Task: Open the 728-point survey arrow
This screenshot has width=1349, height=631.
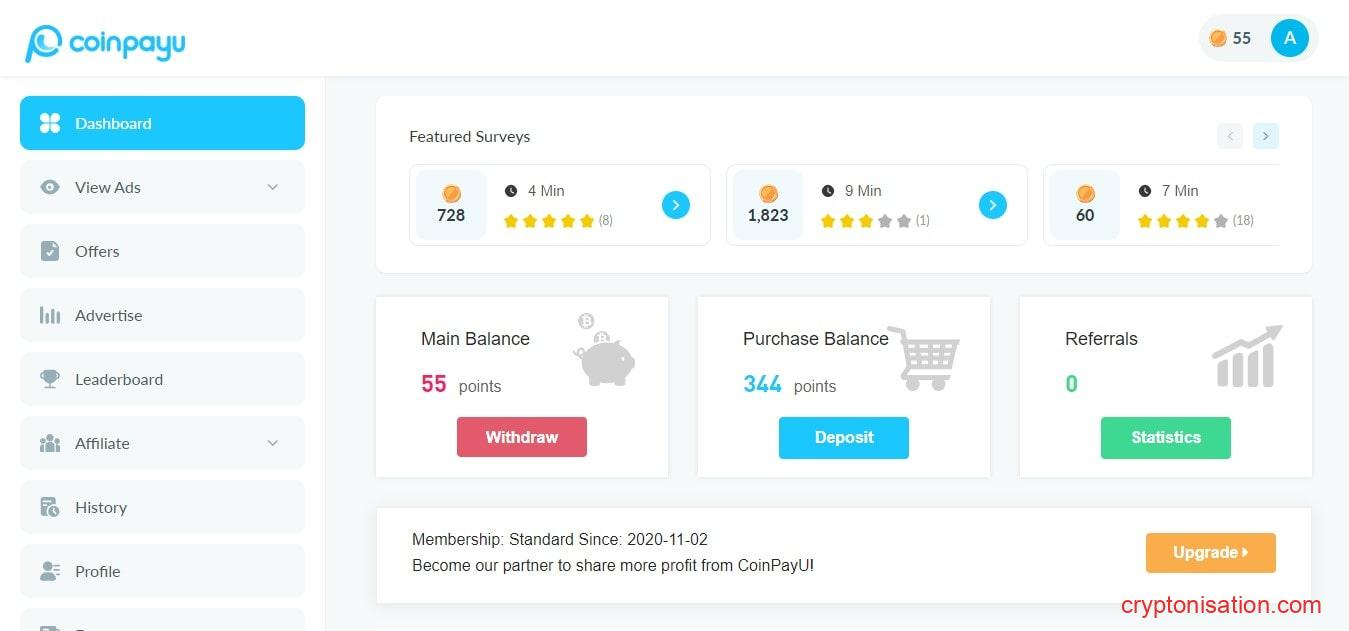Action: pyautogui.click(x=676, y=205)
